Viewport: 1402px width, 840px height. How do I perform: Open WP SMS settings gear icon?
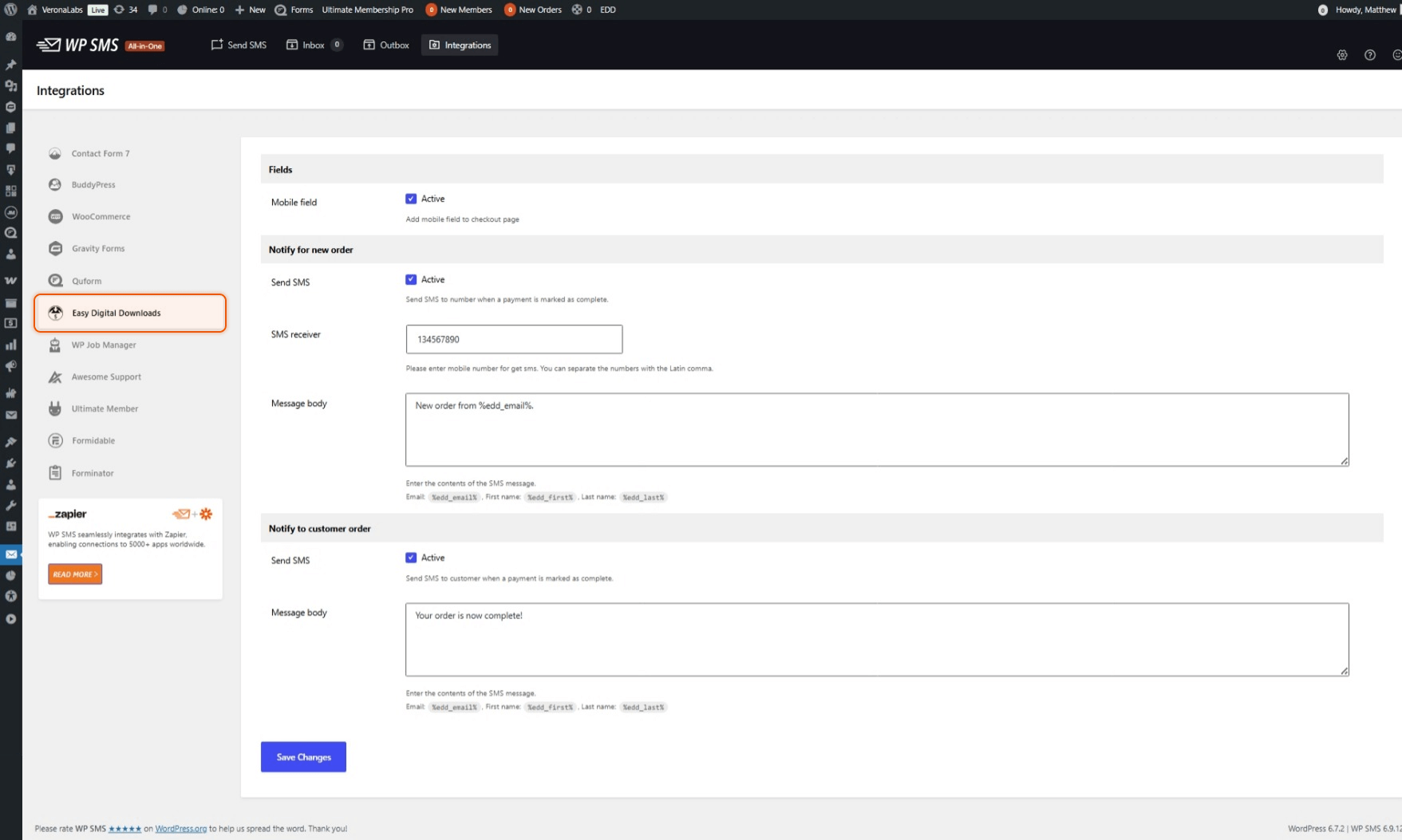pyautogui.click(x=1342, y=55)
